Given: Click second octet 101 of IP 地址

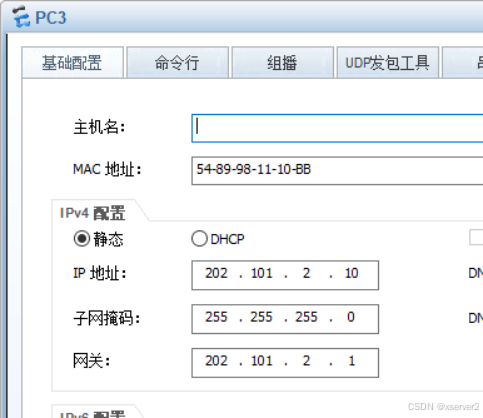Looking at the screenshot, I should [262, 274].
